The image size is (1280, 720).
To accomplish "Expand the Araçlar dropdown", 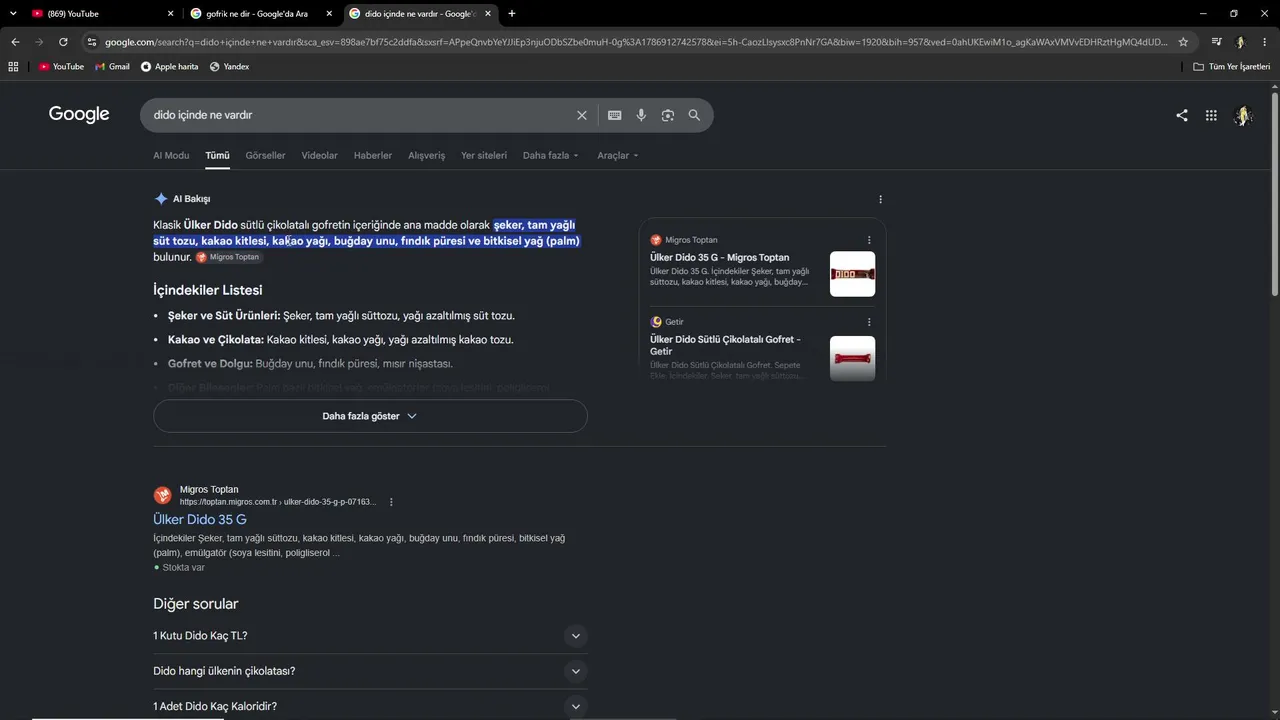I will 618,156.
